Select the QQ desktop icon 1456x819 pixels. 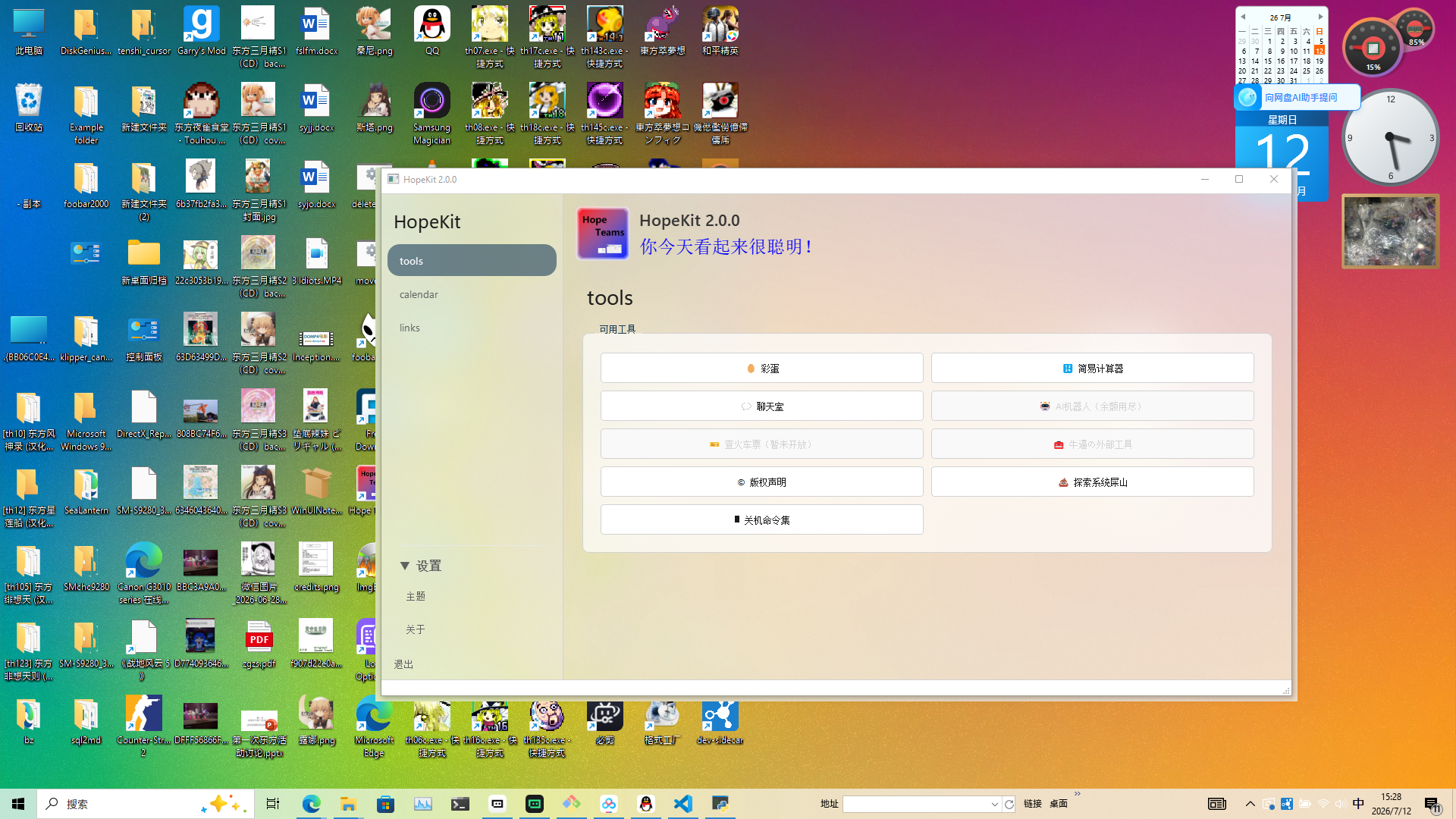click(x=431, y=32)
